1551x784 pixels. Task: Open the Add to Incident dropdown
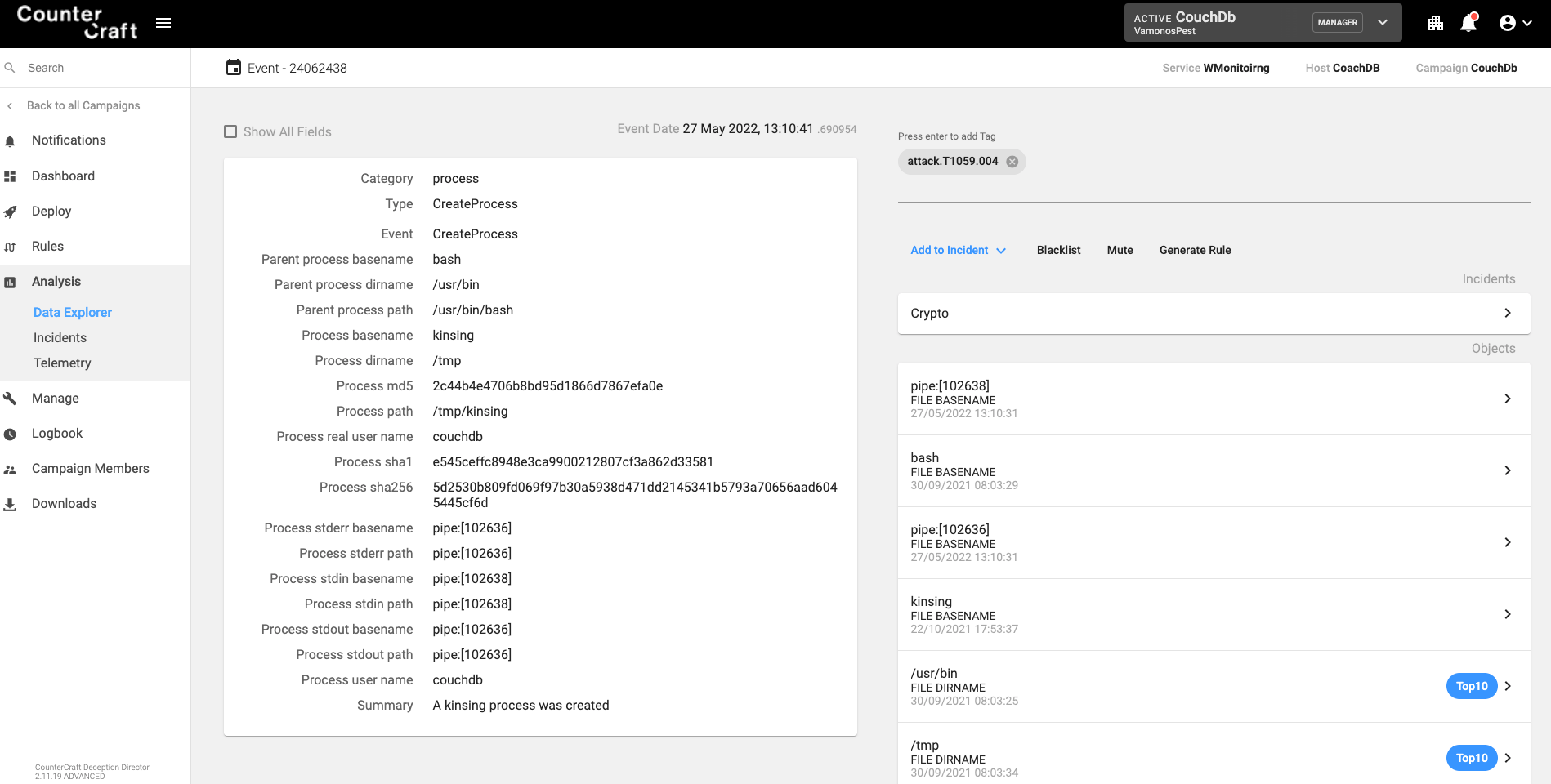[x=958, y=250]
